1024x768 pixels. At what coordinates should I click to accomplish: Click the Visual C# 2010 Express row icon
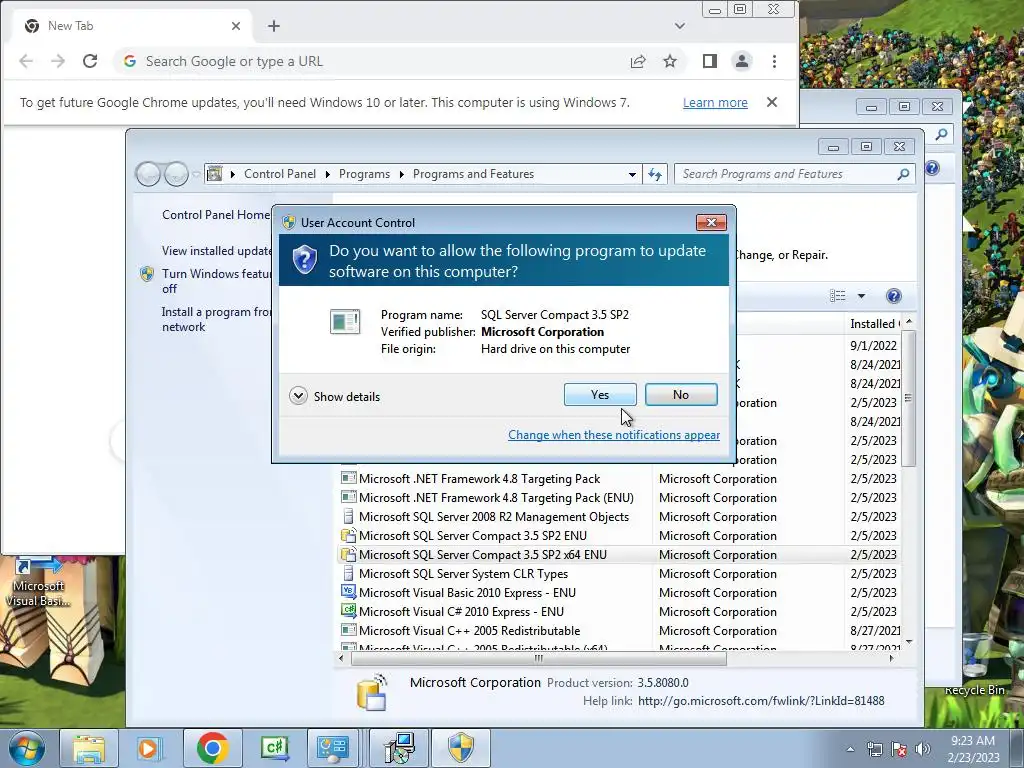point(348,611)
